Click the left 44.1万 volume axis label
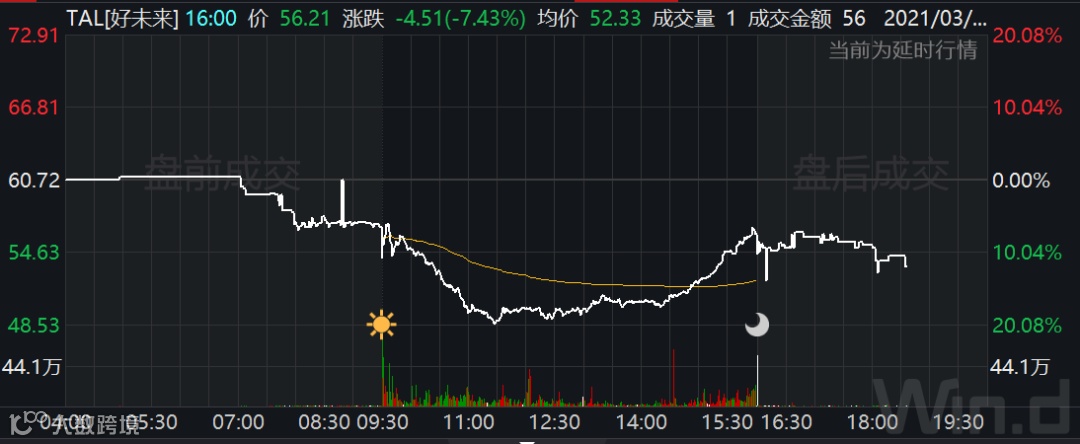Viewport: 1080px width, 444px height. pos(32,367)
